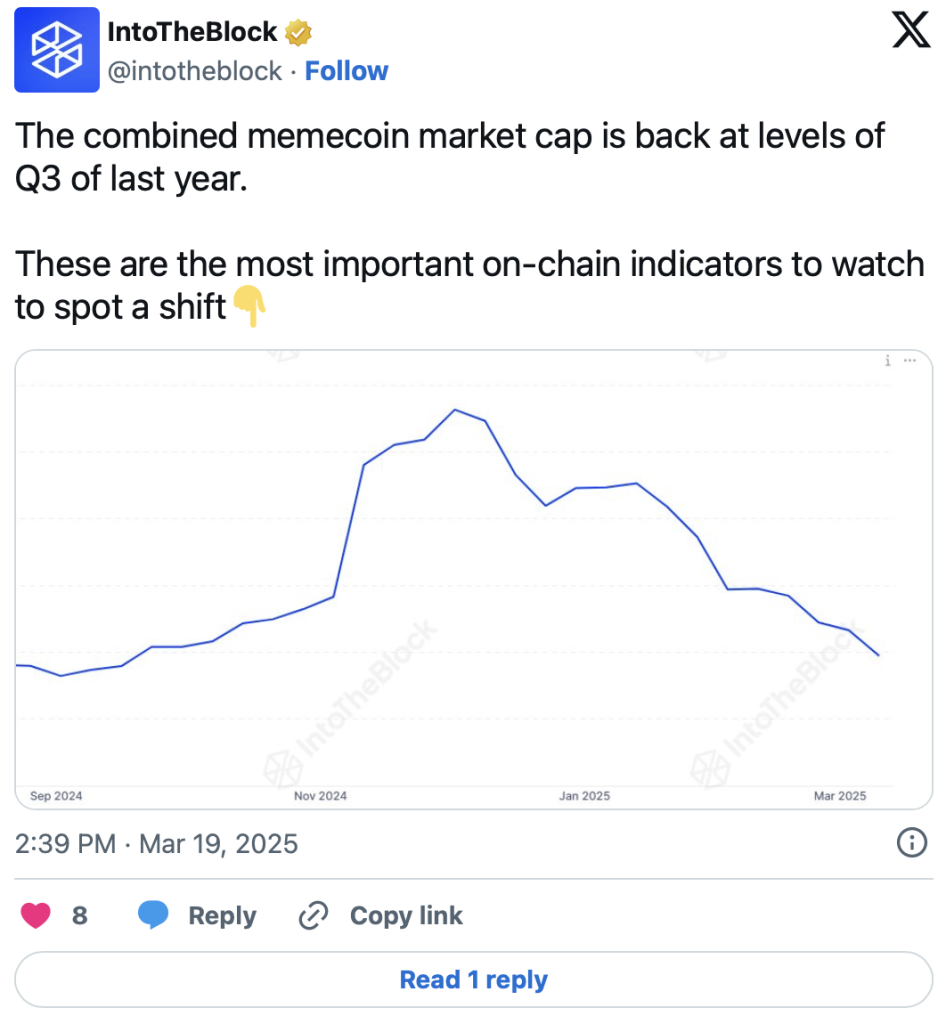Click the IntoTheBlock display name
This screenshot has height=1024, width=946.
click(192, 32)
